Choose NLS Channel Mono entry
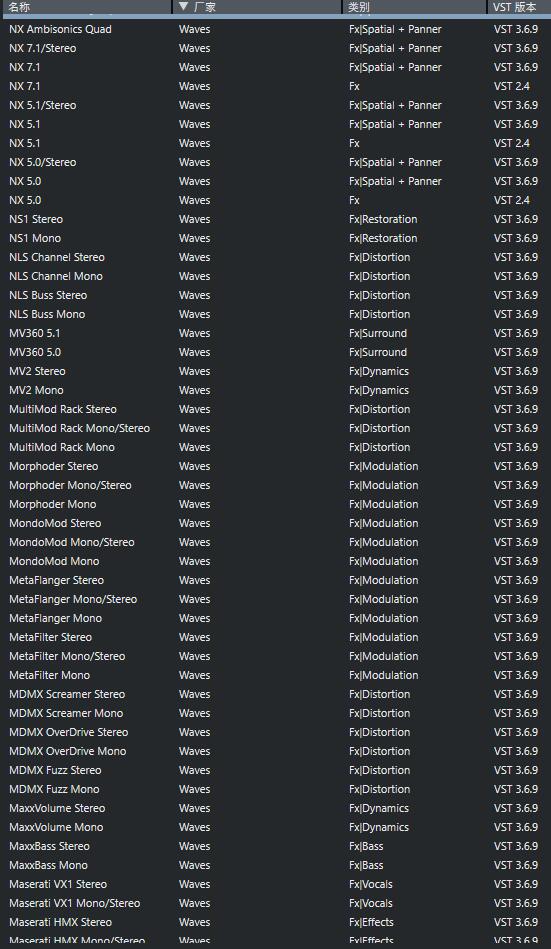 276,276
